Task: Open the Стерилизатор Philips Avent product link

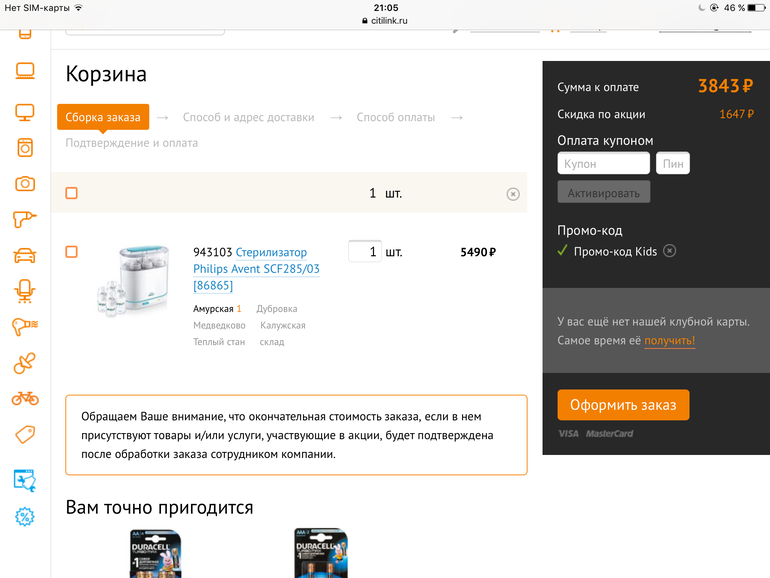Action: [x=256, y=269]
